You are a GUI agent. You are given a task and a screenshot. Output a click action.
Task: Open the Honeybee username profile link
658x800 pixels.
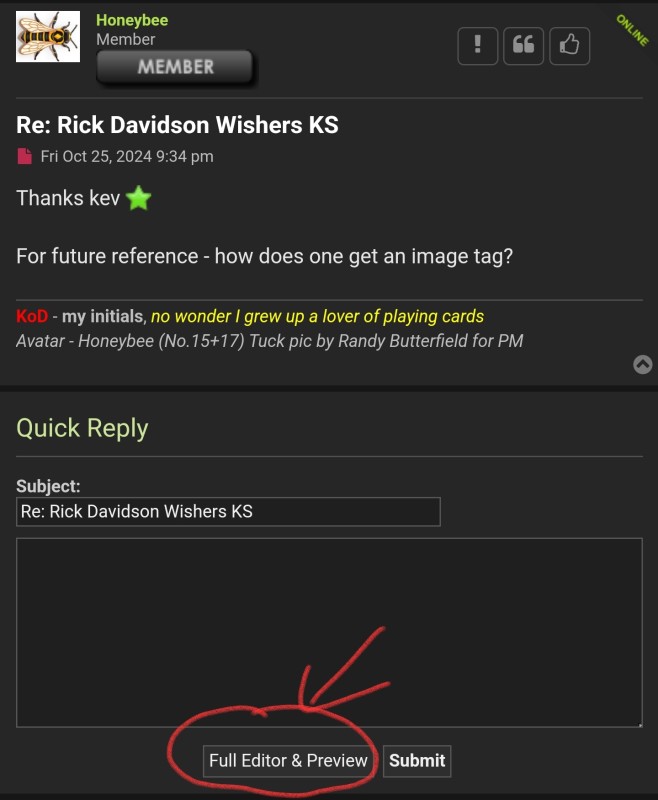click(132, 20)
